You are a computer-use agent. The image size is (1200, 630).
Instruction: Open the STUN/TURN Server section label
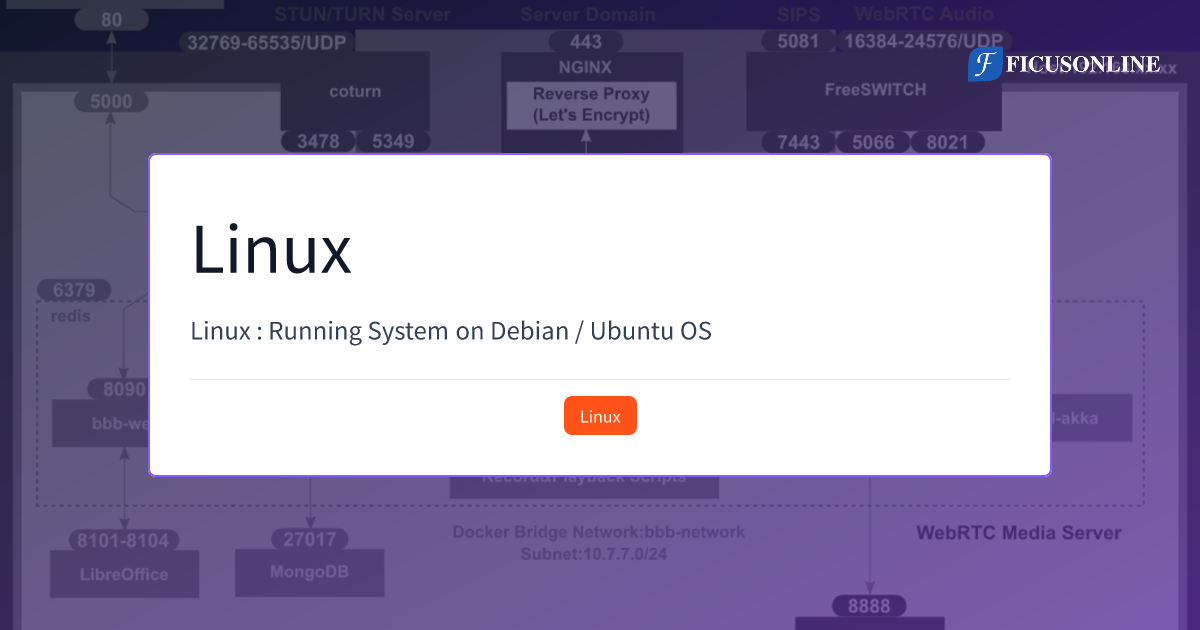pos(362,14)
